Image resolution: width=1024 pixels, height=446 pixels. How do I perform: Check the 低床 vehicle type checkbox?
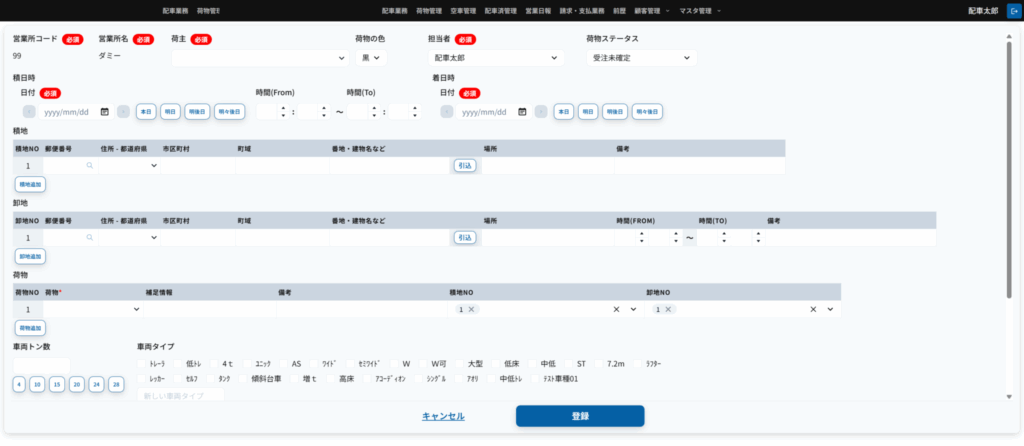(497, 364)
